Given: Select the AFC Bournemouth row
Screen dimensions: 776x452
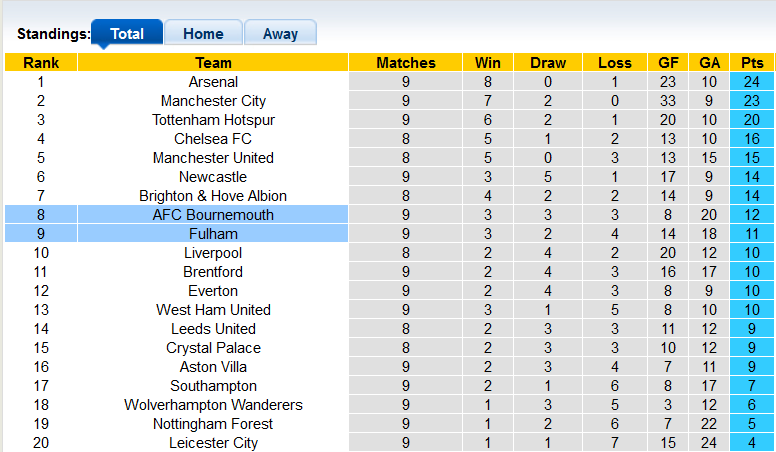Looking at the screenshot, I should (x=213, y=215).
